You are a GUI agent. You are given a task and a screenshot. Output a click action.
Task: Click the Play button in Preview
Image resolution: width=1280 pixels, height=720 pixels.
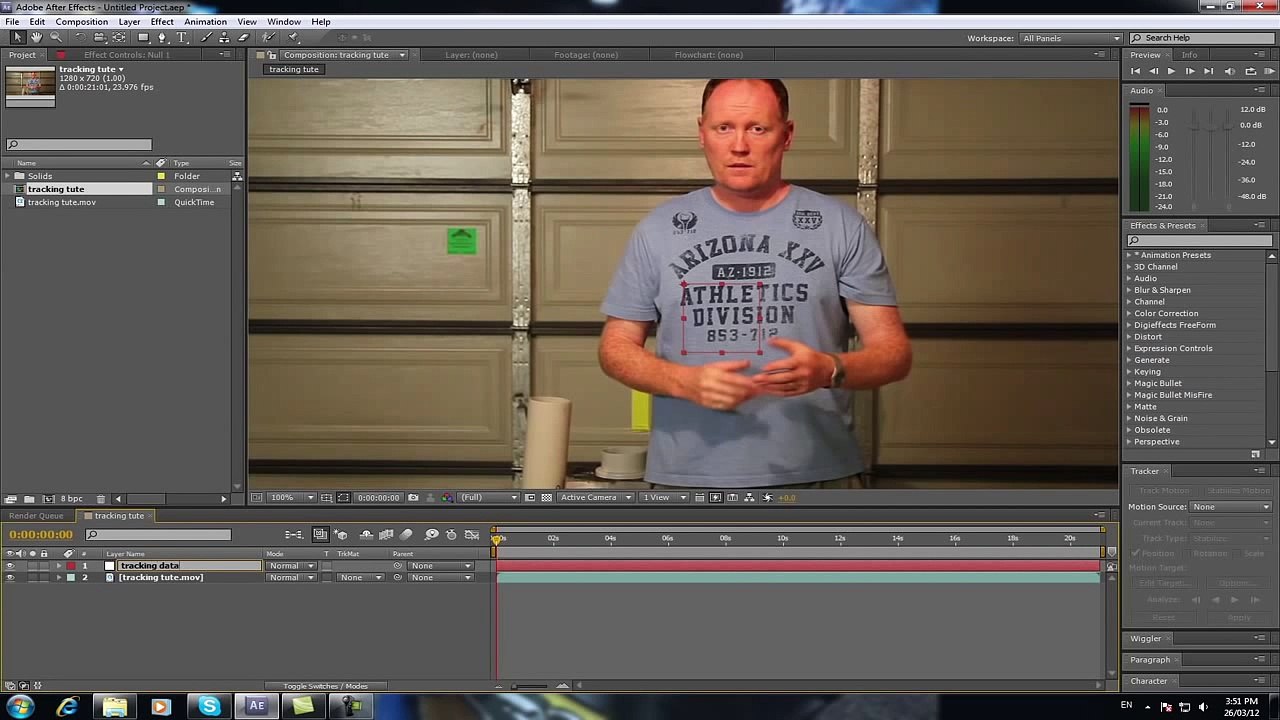click(1171, 72)
